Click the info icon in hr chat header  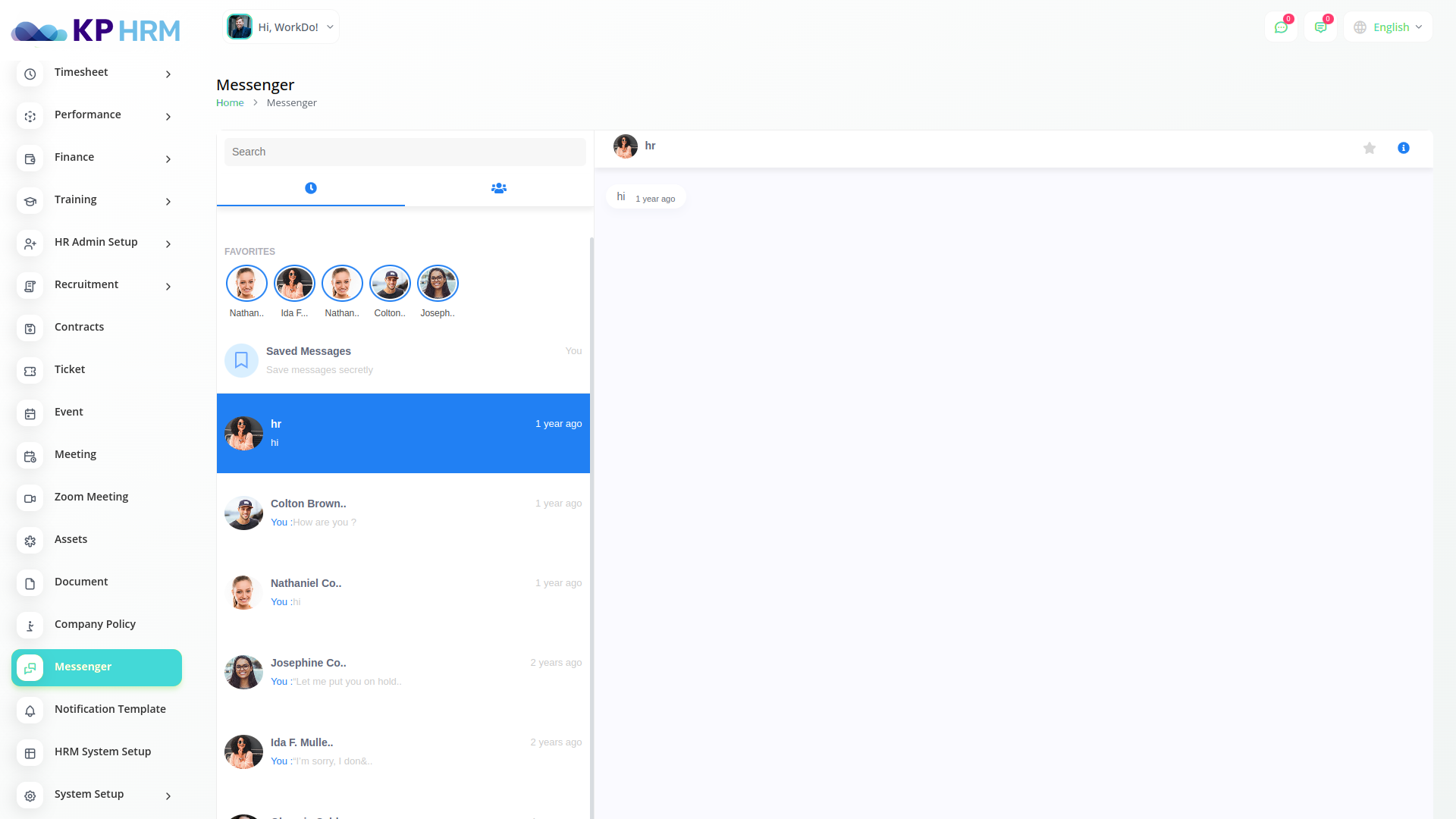1404,148
